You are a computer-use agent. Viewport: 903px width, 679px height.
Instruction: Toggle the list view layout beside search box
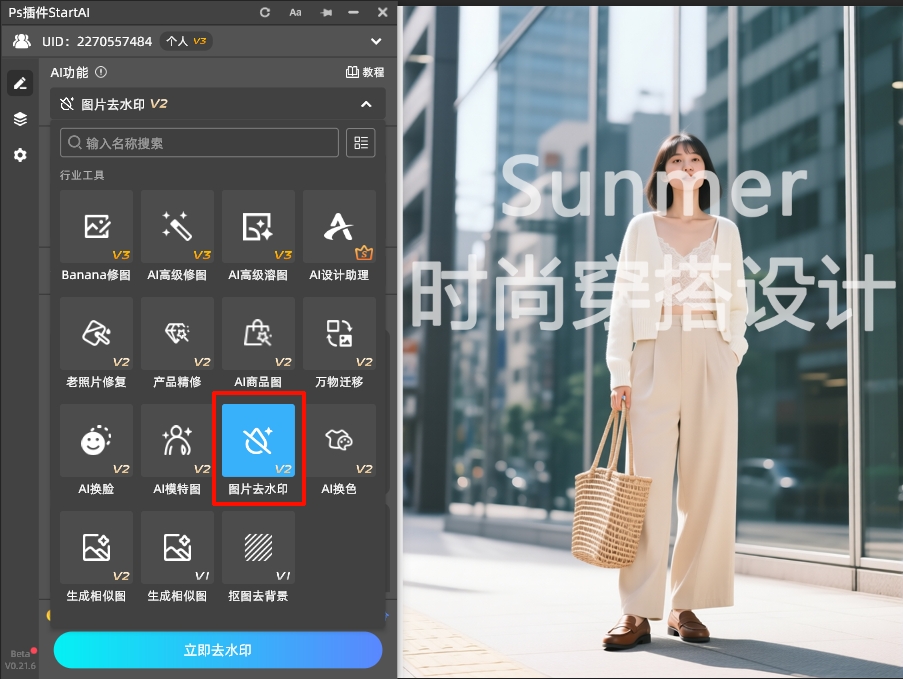click(x=361, y=142)
